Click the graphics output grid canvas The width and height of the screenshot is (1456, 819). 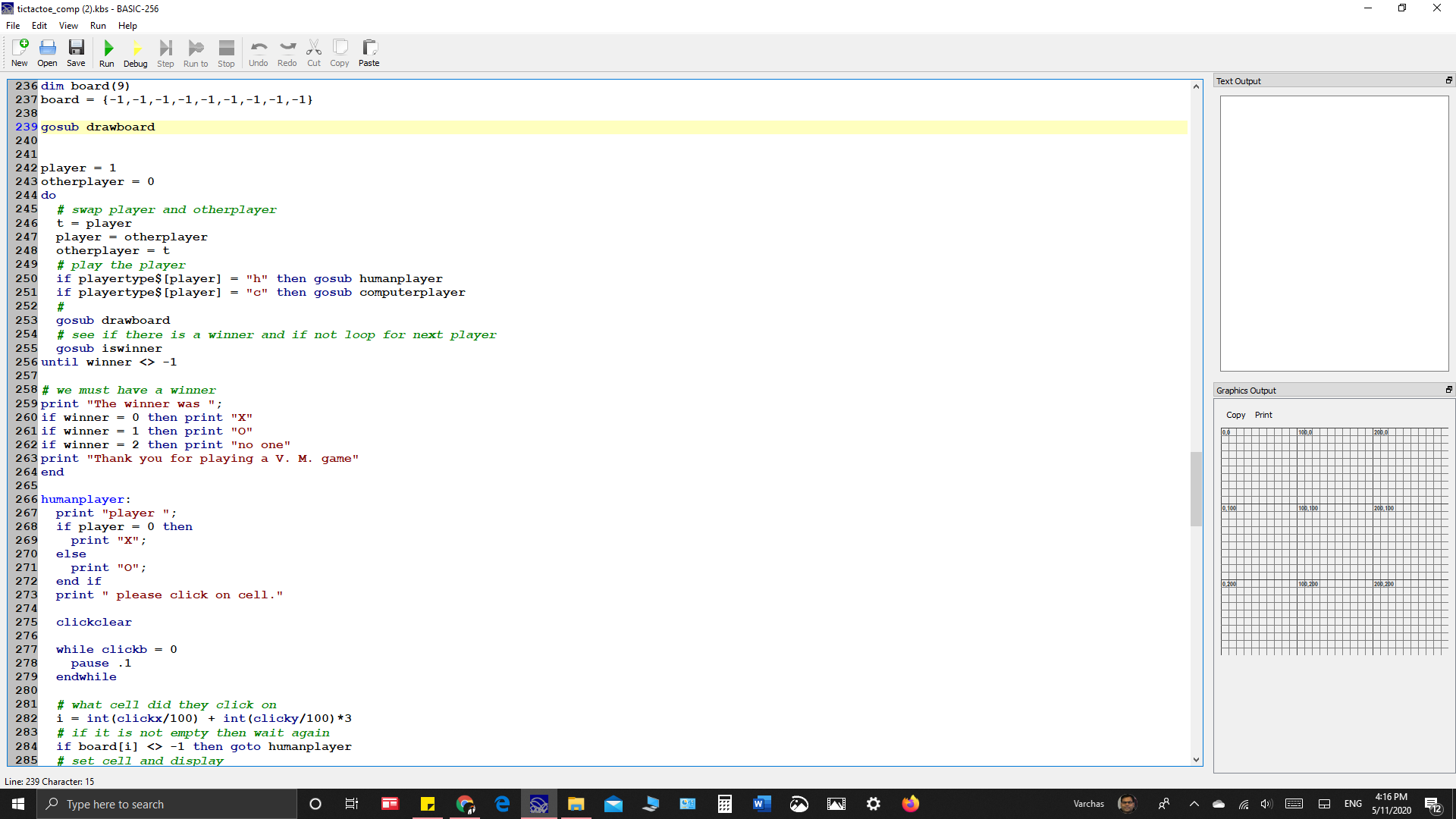1334,541
